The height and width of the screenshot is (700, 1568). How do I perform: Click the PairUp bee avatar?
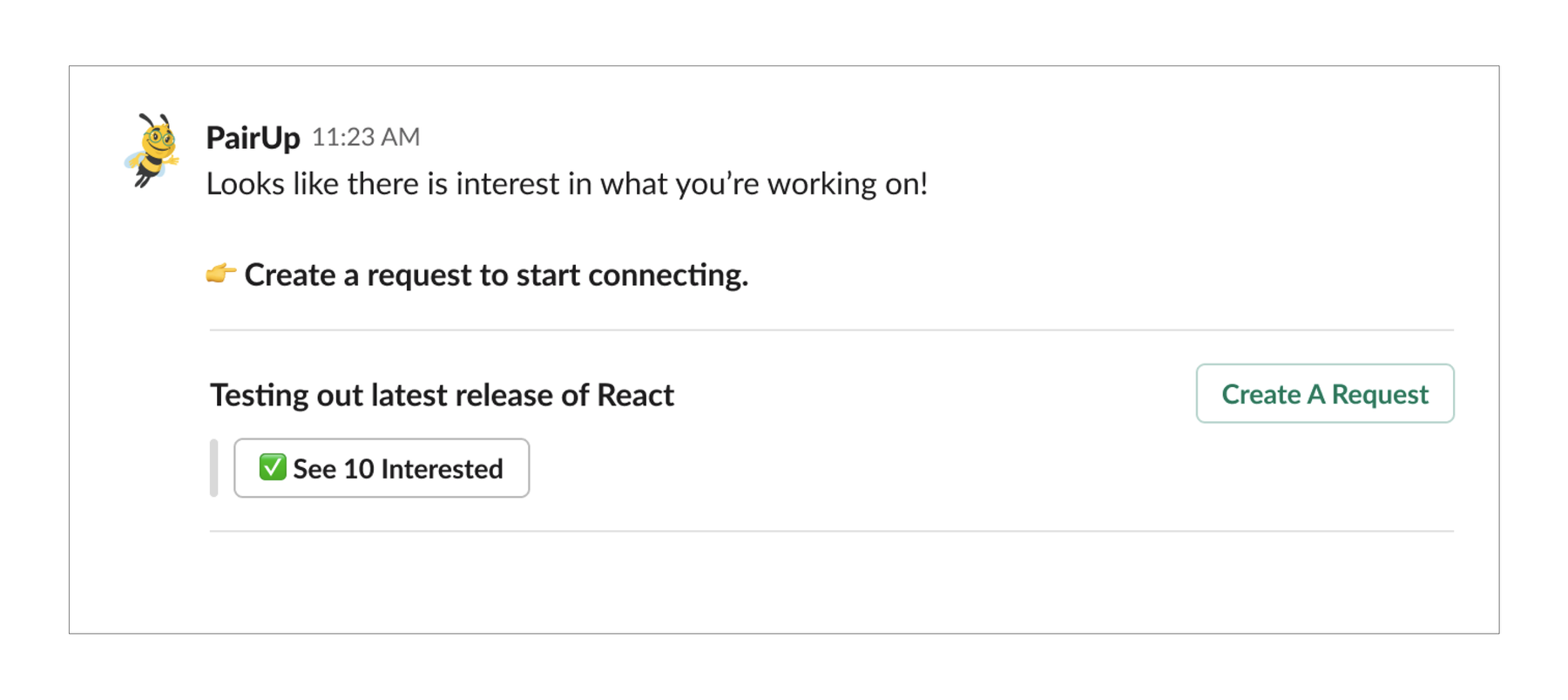point(152,150)
